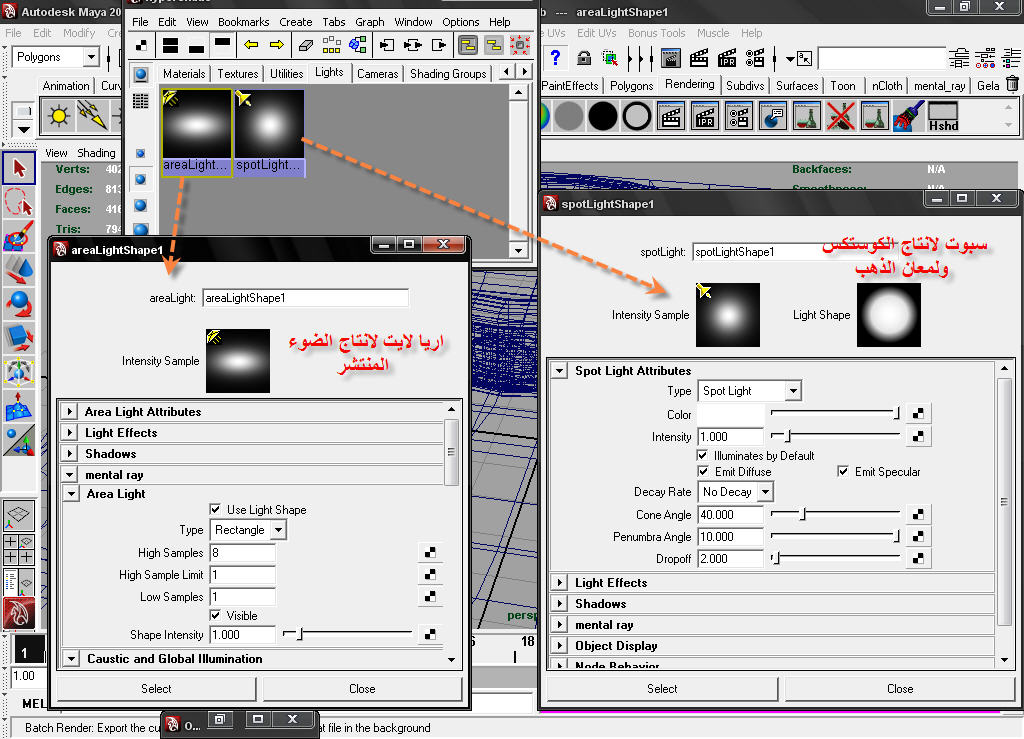Click the Hshd shelf button
Screen dimensions: 1024x739
(x=943, y=116)
